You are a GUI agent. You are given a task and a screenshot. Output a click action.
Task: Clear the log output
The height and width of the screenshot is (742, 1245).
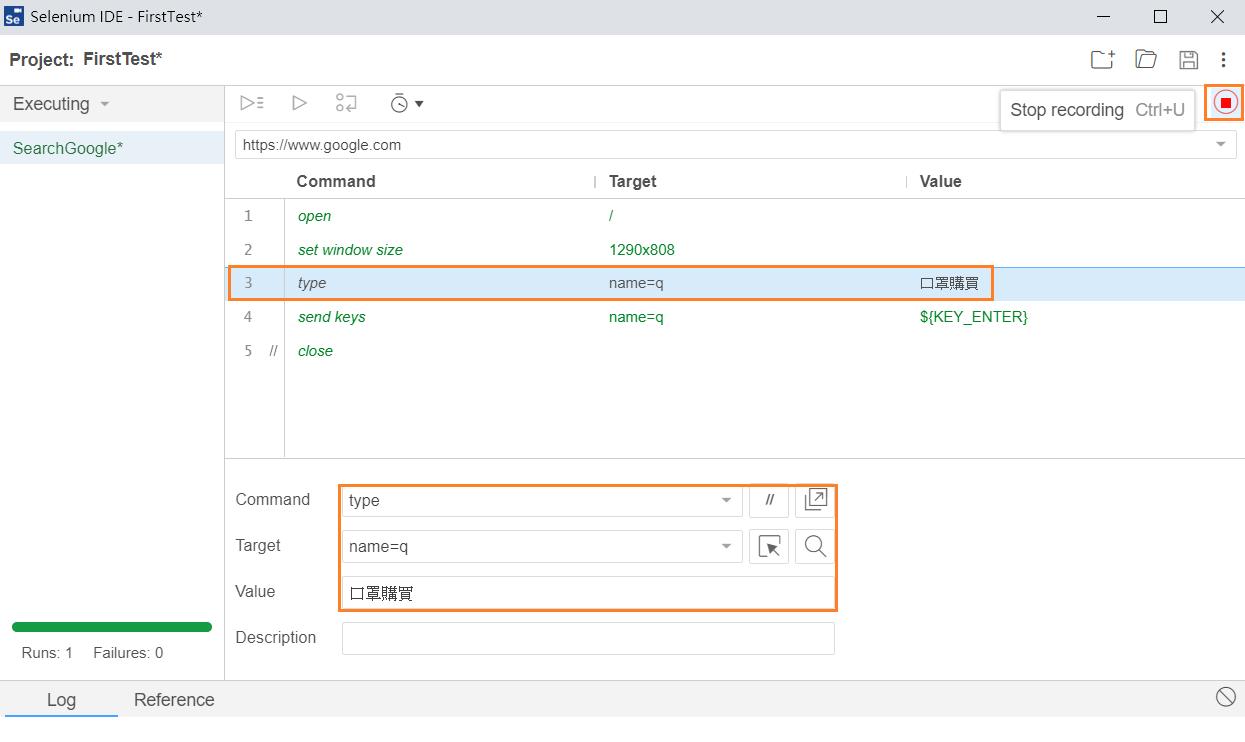1225,697
